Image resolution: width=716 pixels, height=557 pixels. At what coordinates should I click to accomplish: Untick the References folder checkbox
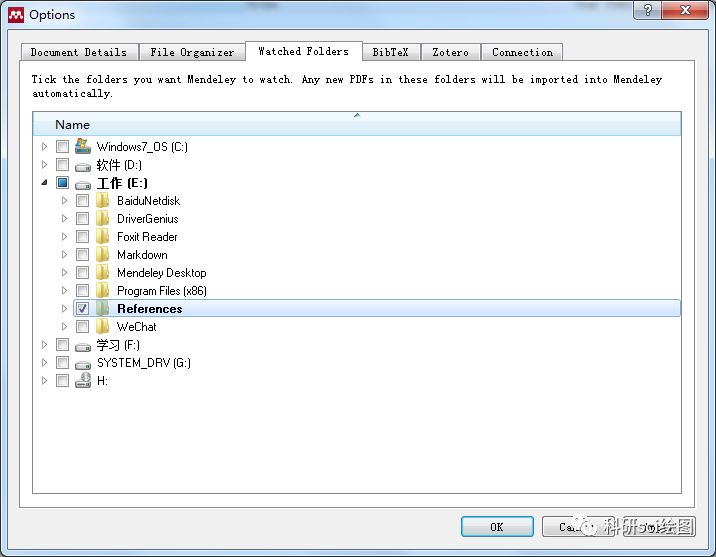tap(83, 309)
